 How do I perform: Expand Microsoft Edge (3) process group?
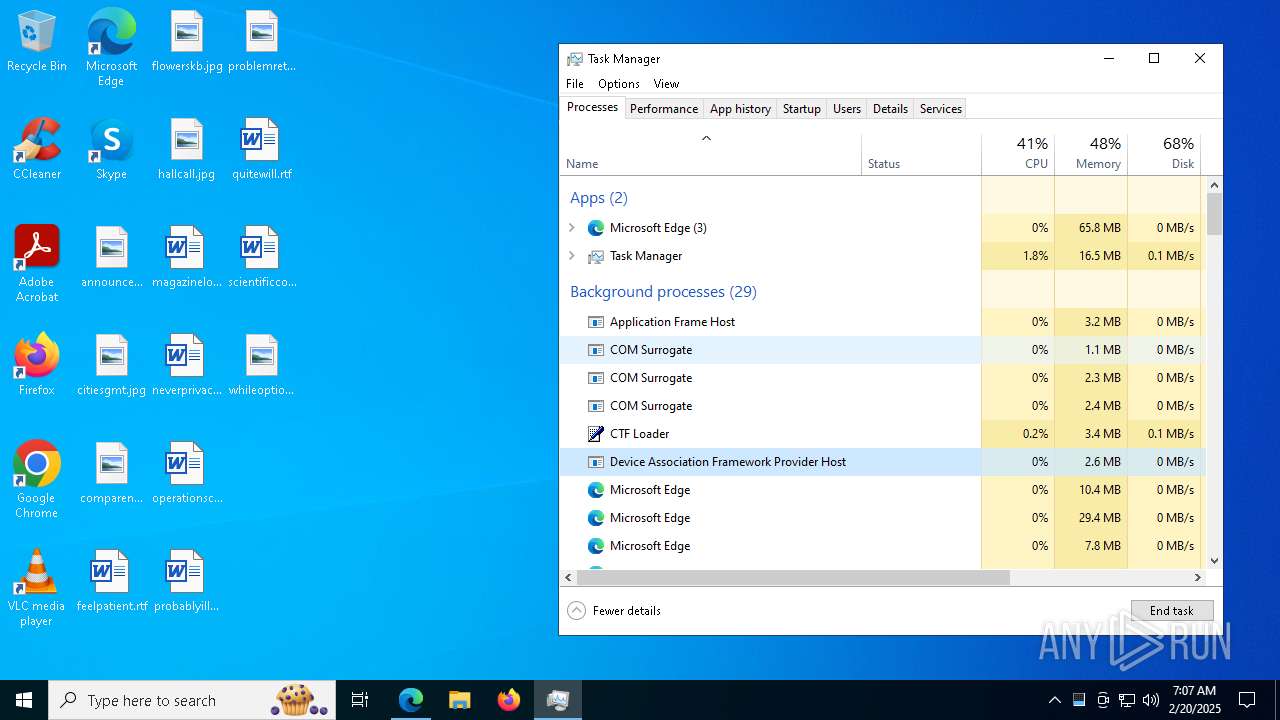[572, 228]
